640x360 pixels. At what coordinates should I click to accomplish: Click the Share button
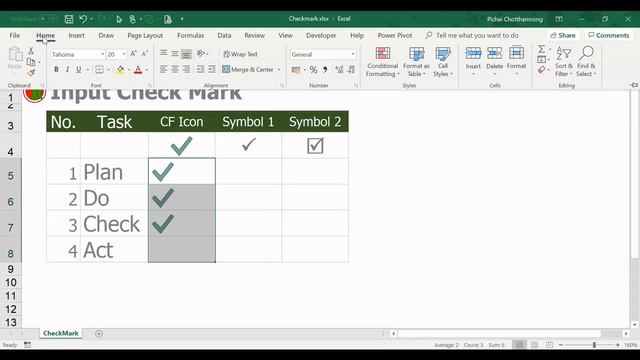(x=563, y=36)
